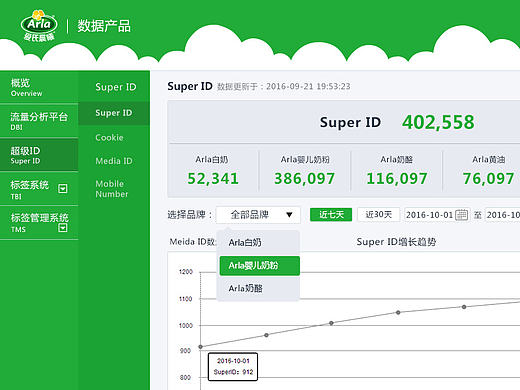Click the Arla奶酪 116,097 stat card
Viewport: 520px width, 390px height.
pyautogui.click(x=397, y=171)
